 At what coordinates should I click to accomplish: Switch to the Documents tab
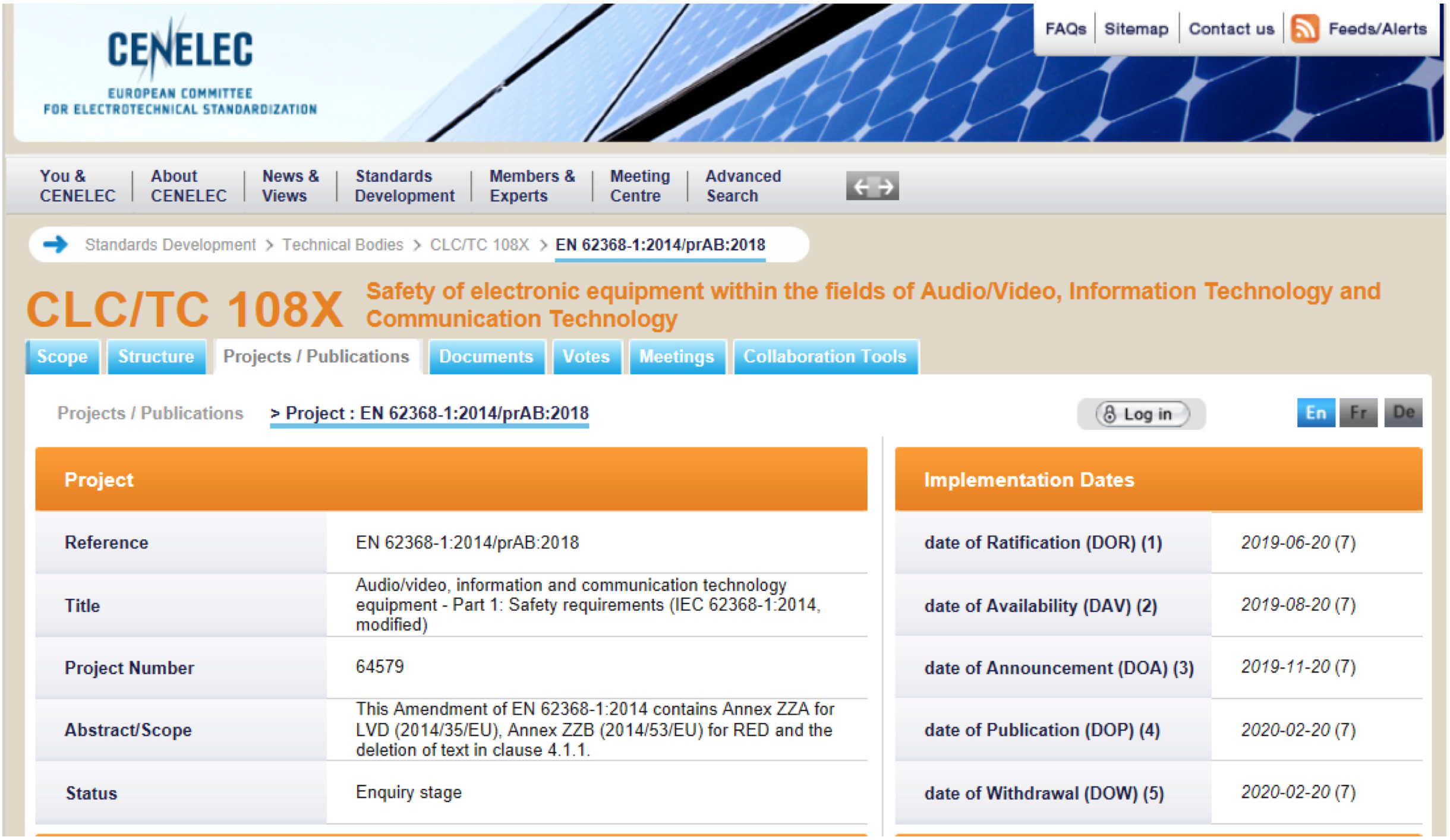[486, 356]
